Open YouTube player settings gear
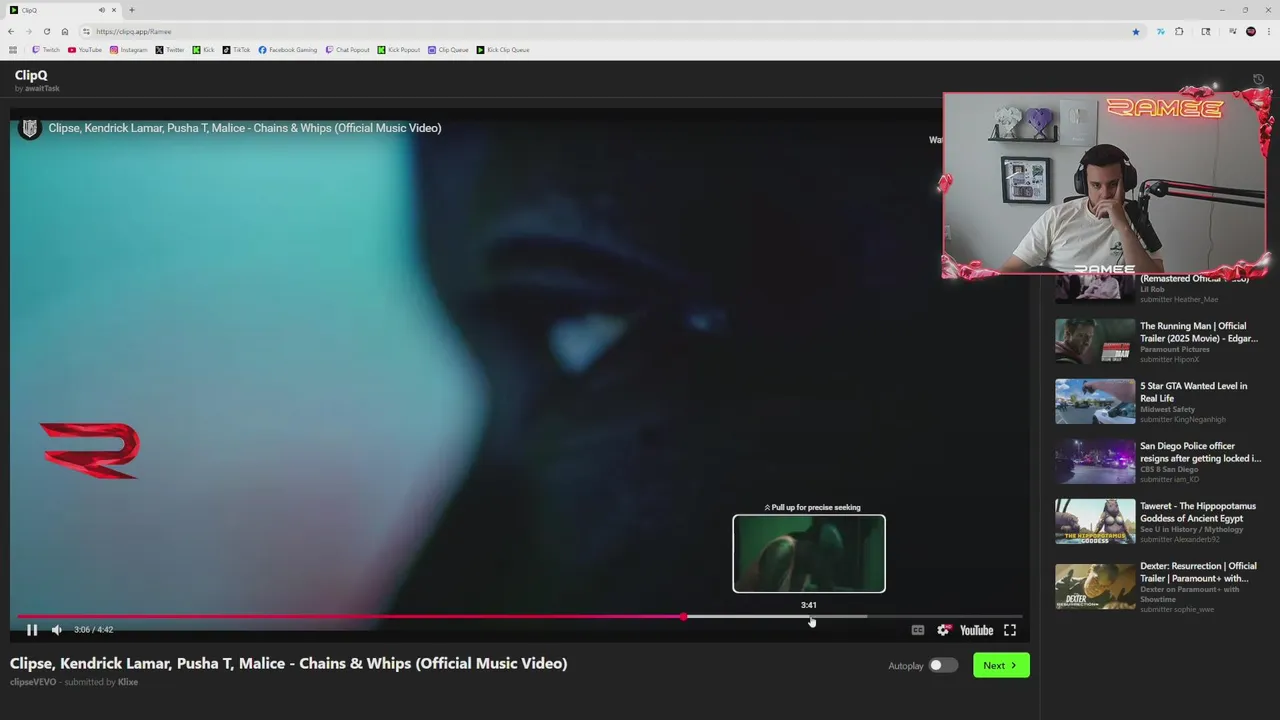Viewport: 1280px width, 720px height. coord(943,630)
